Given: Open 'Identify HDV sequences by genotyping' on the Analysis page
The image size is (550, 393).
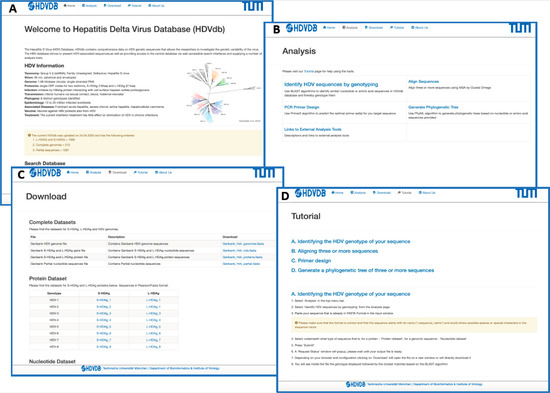Looking at the screenshot, I should coord(331,85).
